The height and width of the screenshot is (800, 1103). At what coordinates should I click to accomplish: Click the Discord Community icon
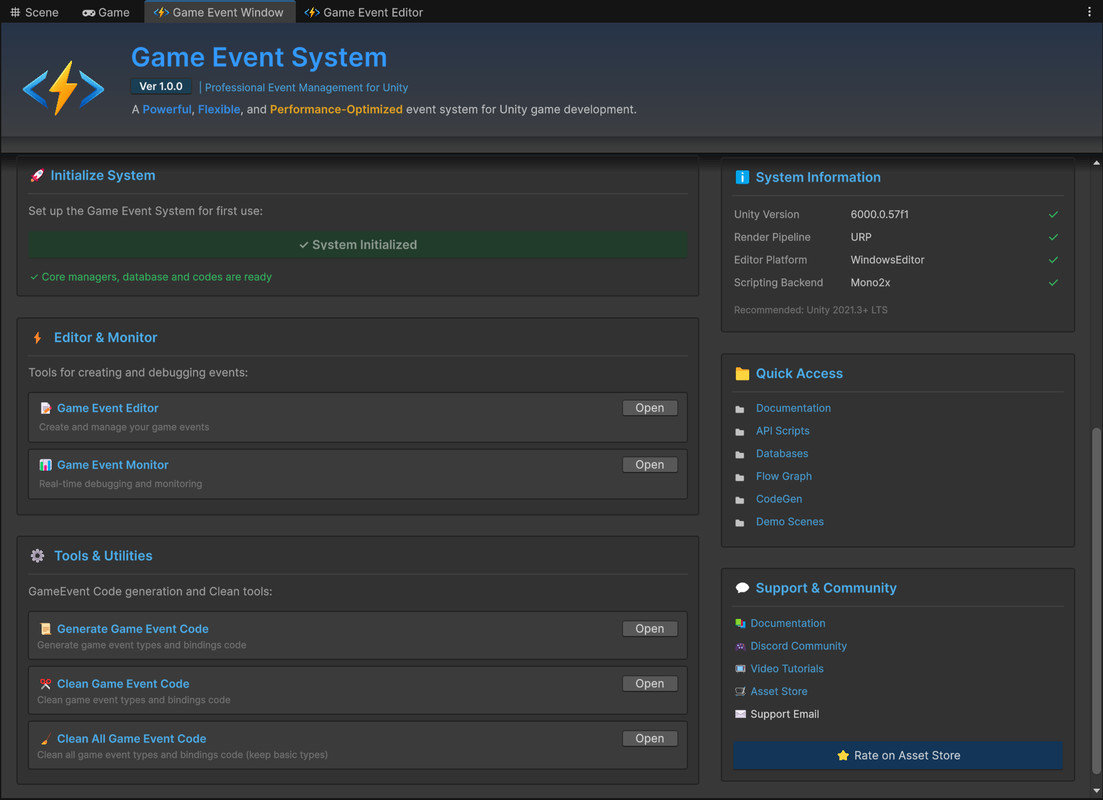tap(740, 646)
